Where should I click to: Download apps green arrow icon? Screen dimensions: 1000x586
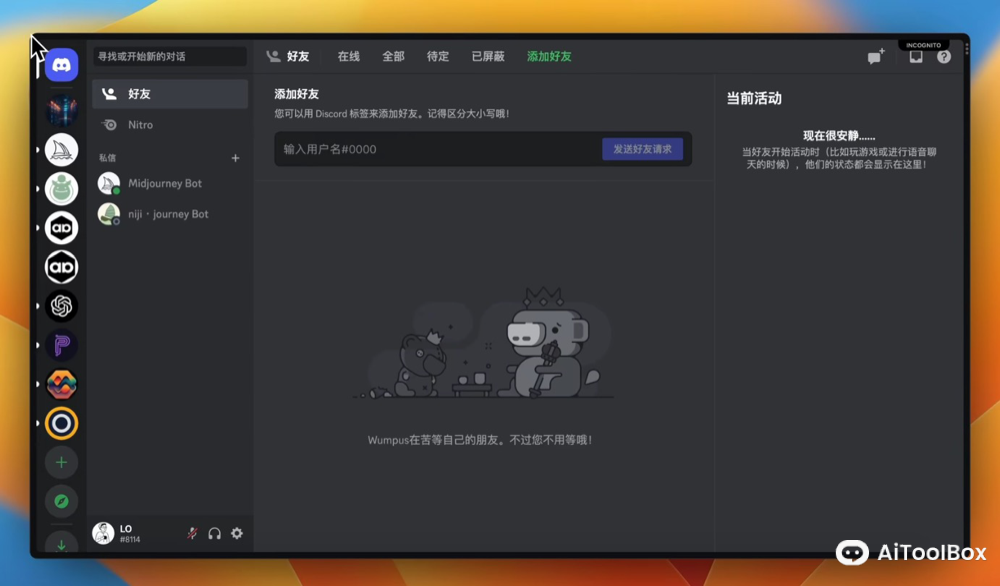61,543
